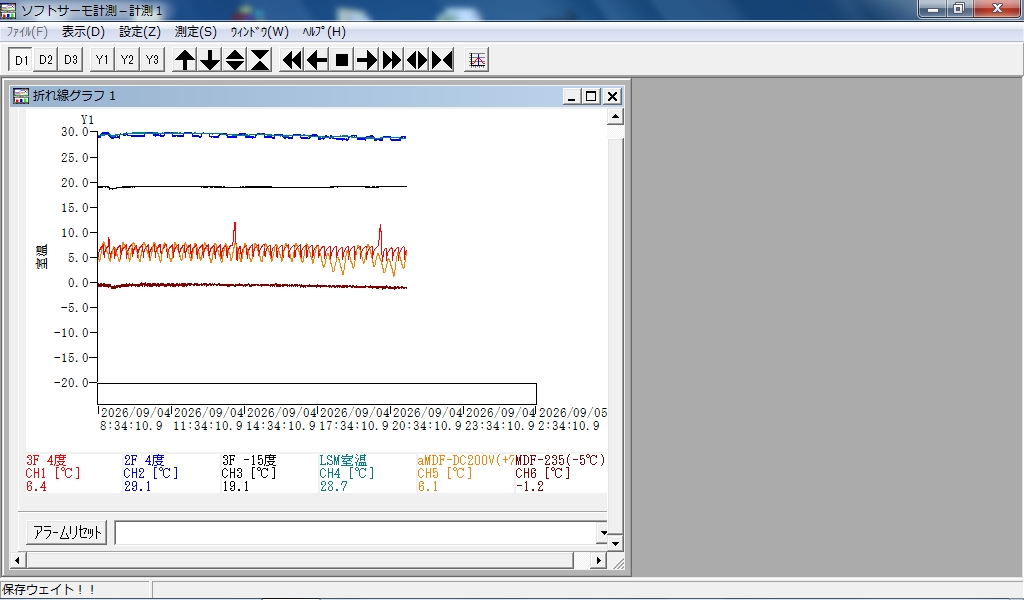The height and width of the screenshot is (600, 1024).
Task: Click the stop square toolbar icon
Action: tap(342, 60)
